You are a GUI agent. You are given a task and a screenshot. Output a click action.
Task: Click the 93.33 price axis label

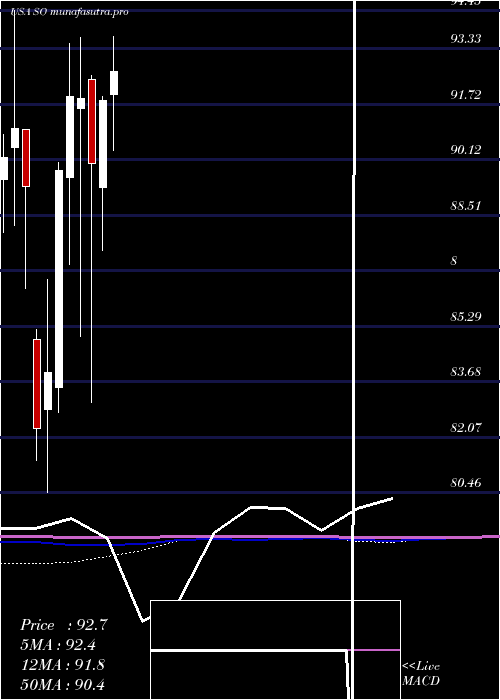coord(466,39)
